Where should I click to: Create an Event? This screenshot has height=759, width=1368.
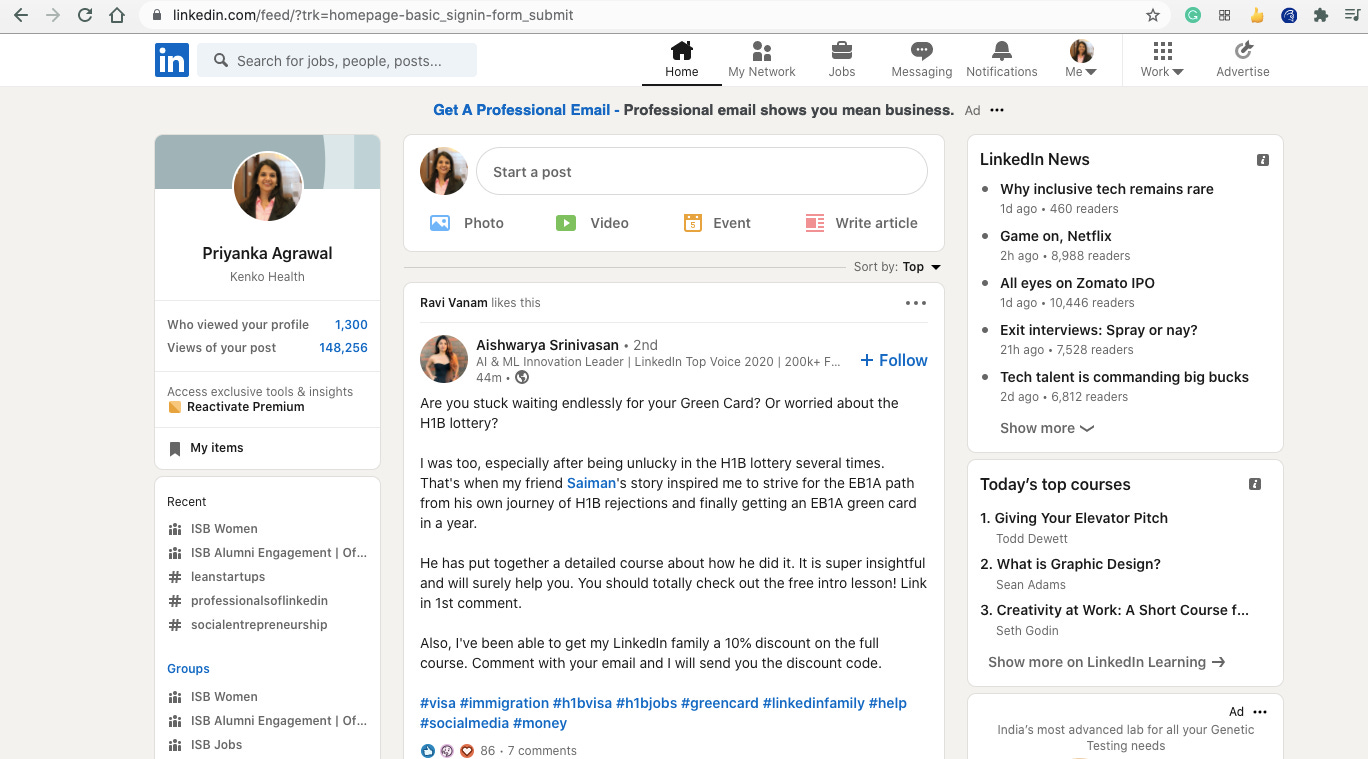717,223
